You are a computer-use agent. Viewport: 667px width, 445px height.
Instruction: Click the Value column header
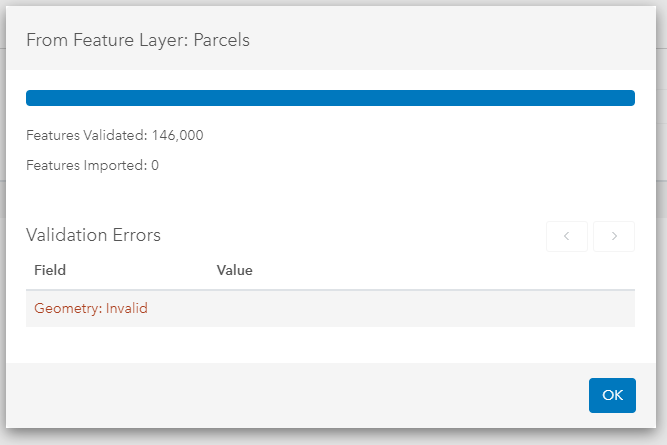click(235, 270)
